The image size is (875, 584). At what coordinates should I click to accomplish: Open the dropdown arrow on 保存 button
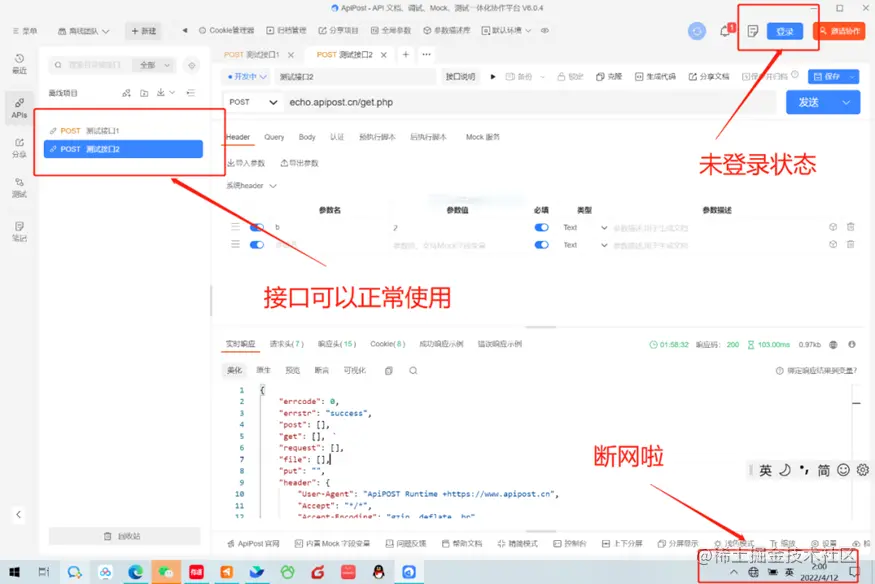(x=852, y=76)
